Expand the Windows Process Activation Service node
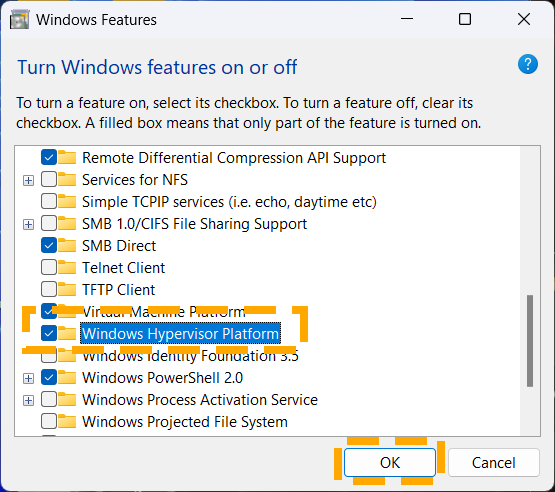This screenshot has height=492, width=555. [28, 400]
